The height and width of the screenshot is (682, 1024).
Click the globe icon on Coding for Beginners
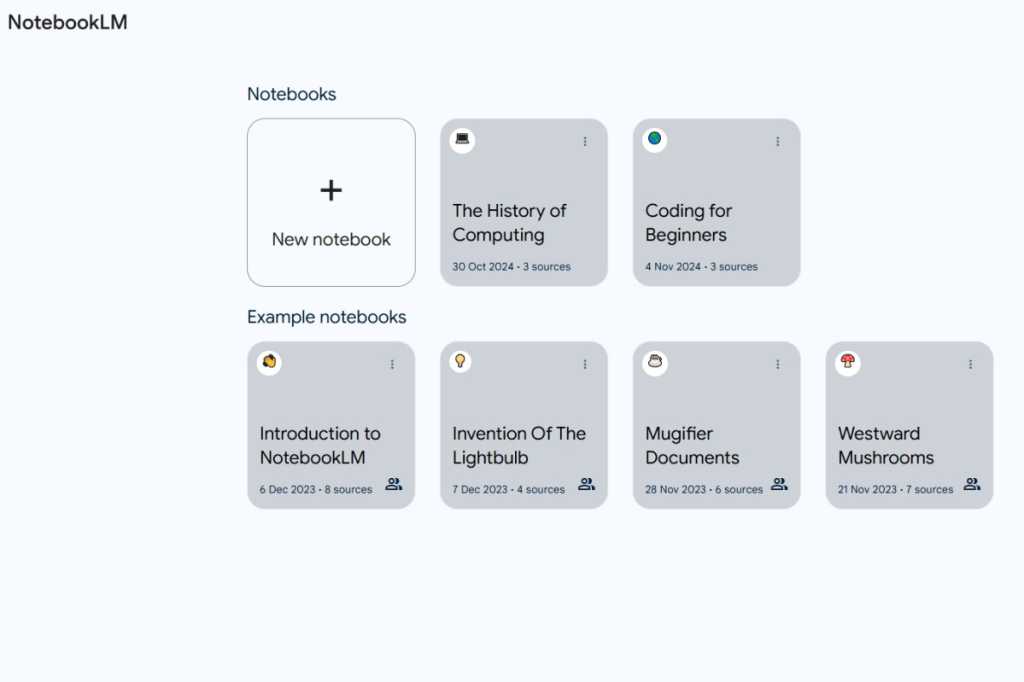point(654,140)
